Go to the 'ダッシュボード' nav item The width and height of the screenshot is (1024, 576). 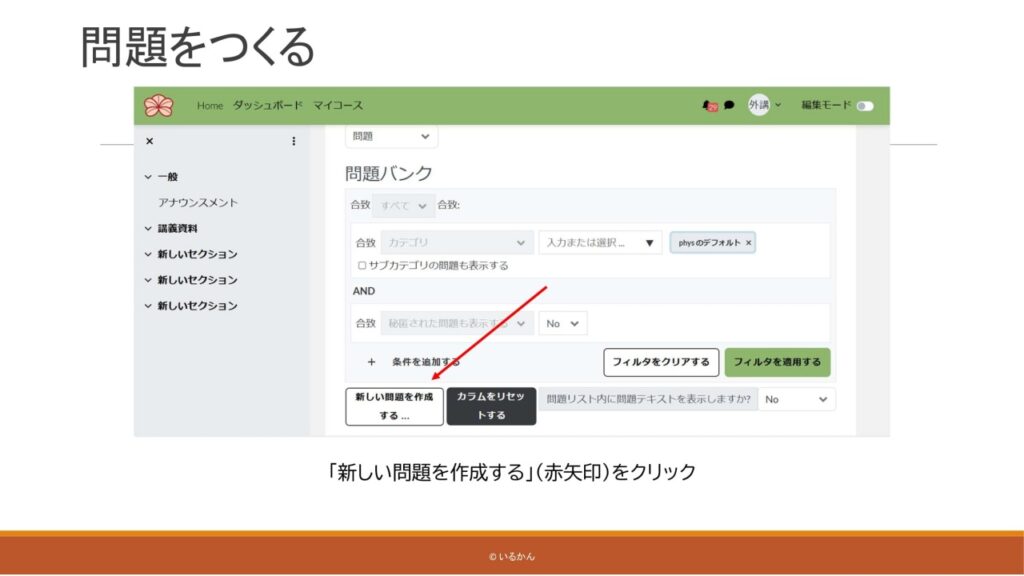267,105
